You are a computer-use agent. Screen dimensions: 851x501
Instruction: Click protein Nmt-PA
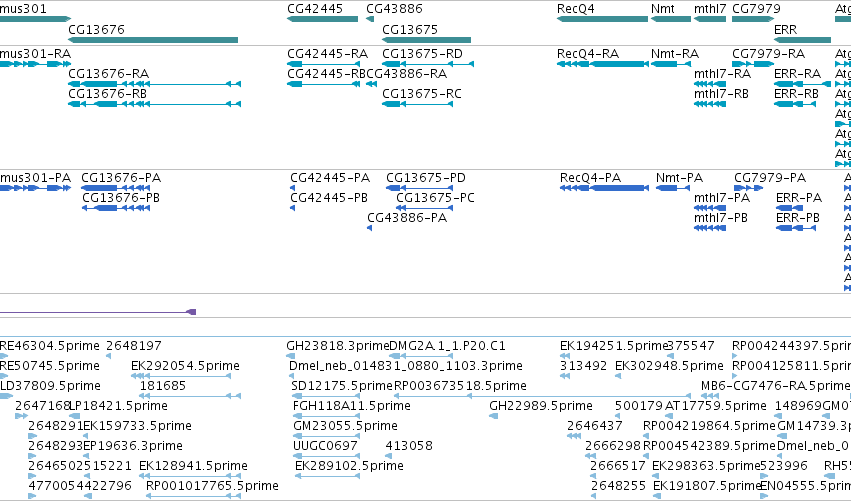click(679, 178)
